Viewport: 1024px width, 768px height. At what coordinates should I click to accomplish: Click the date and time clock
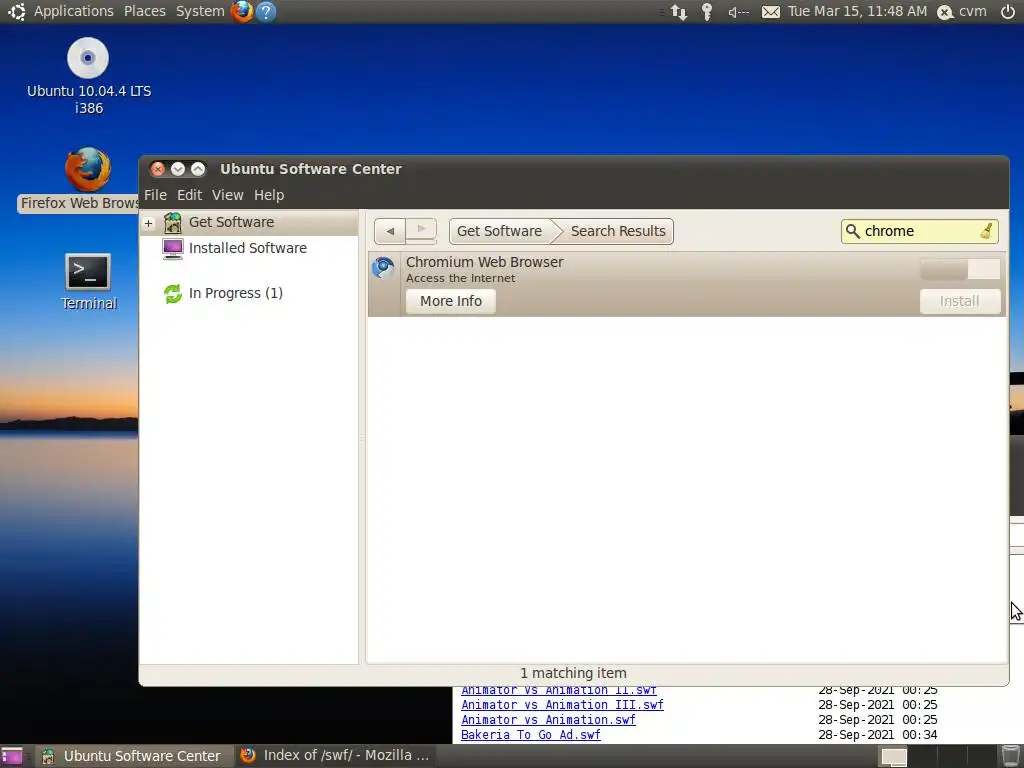857,12
